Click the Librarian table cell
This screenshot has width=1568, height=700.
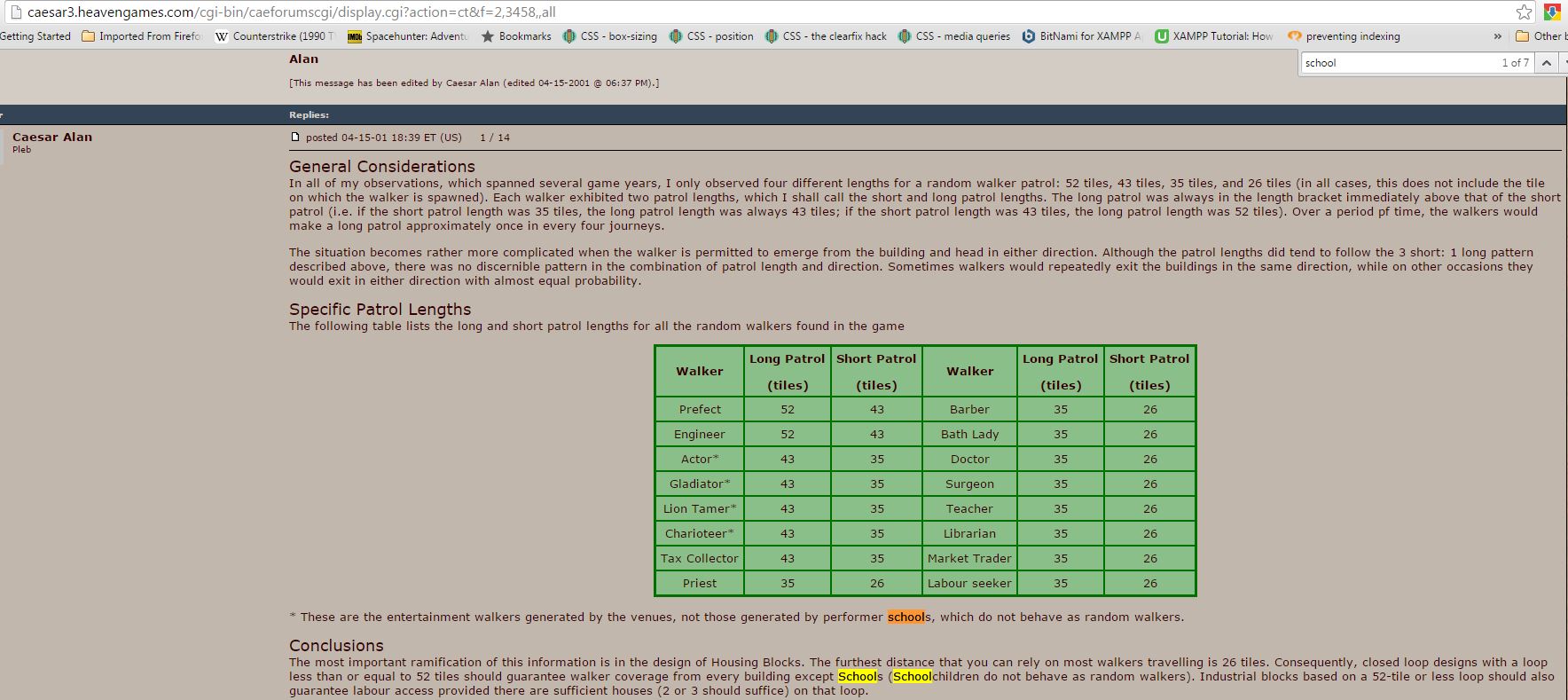point(969,533)
